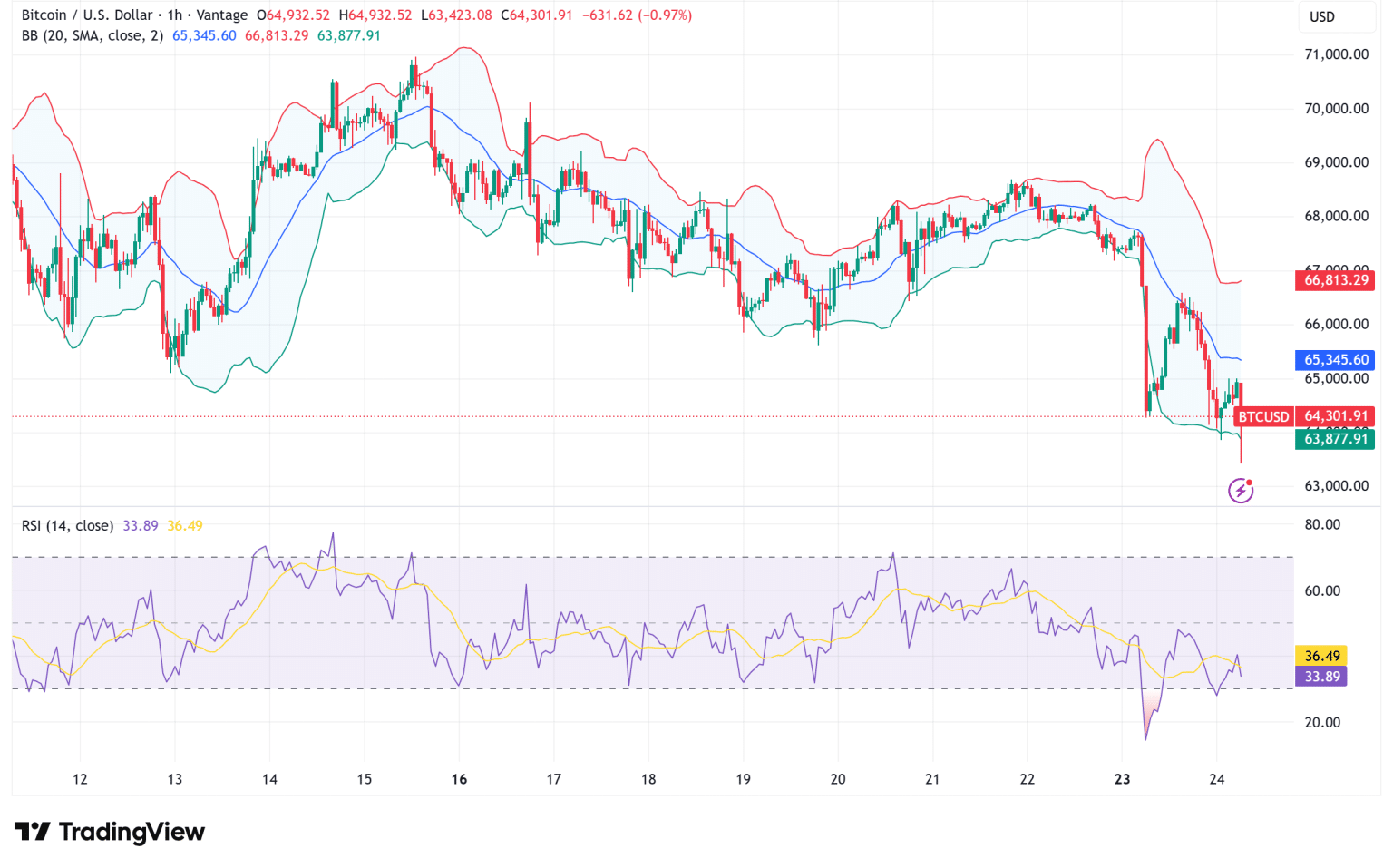This screenshot has width=1393, height=868.
Task: Click date 20 on the time axis
Action: [x=838, y=779]
